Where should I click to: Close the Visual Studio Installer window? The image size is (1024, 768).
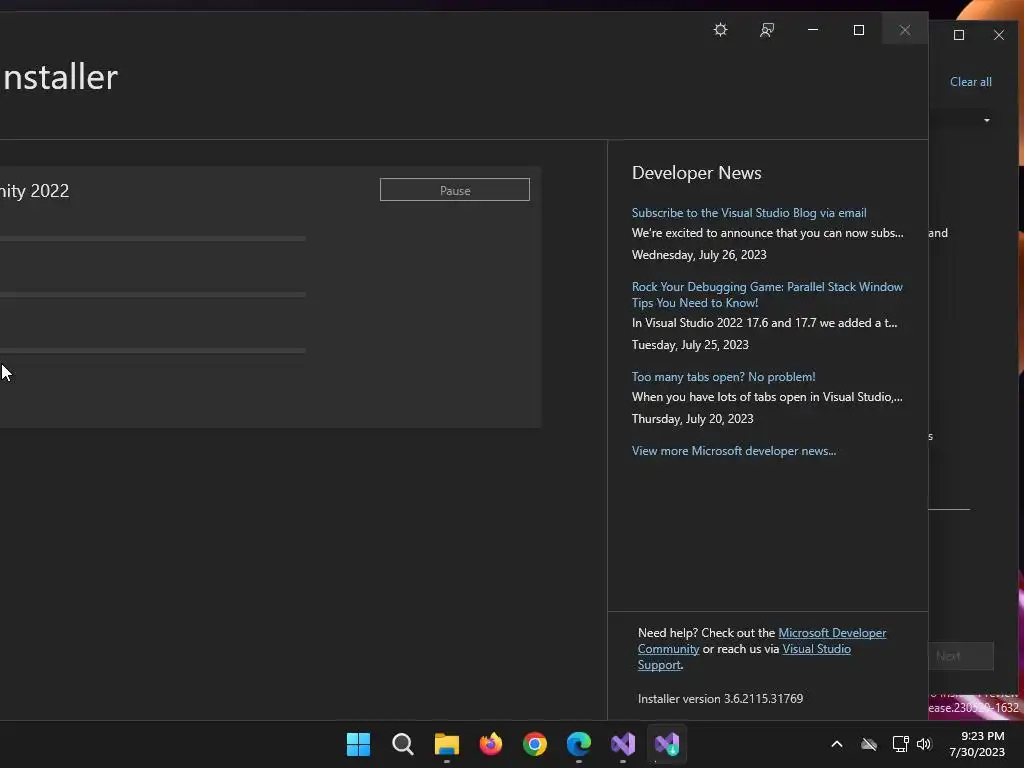coord(904,30)
